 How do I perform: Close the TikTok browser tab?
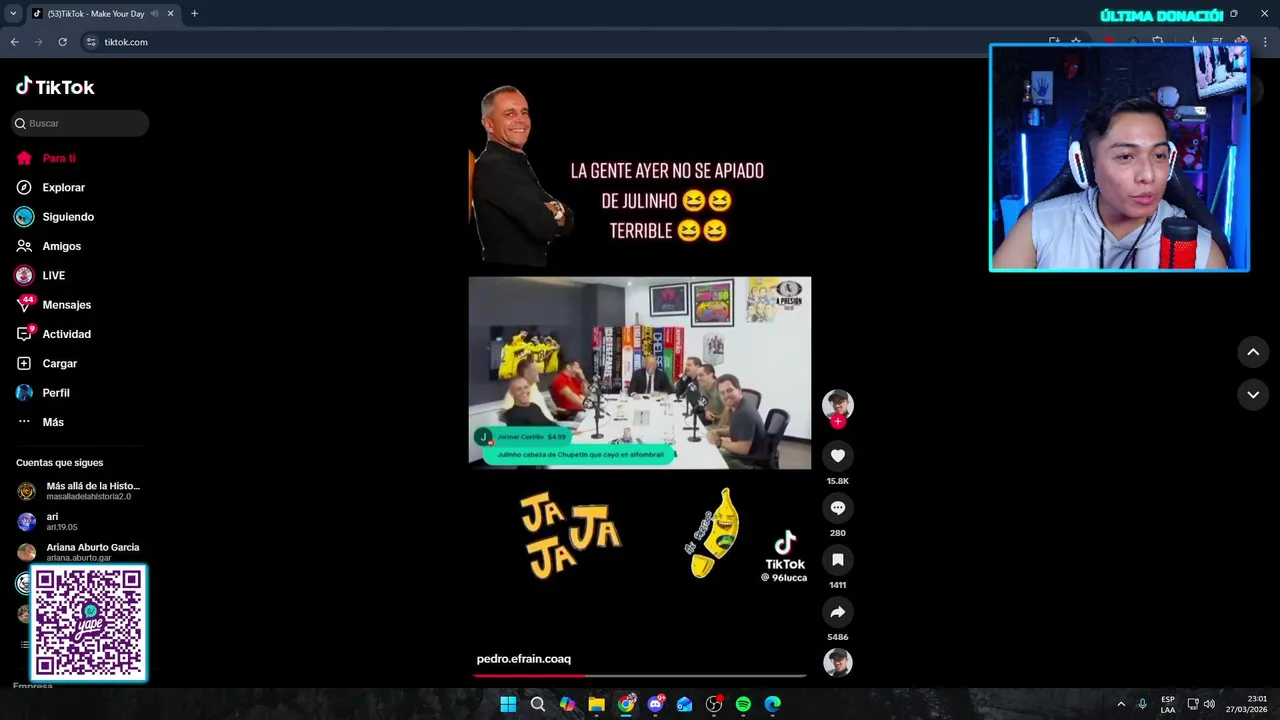(x=170, y=14)
